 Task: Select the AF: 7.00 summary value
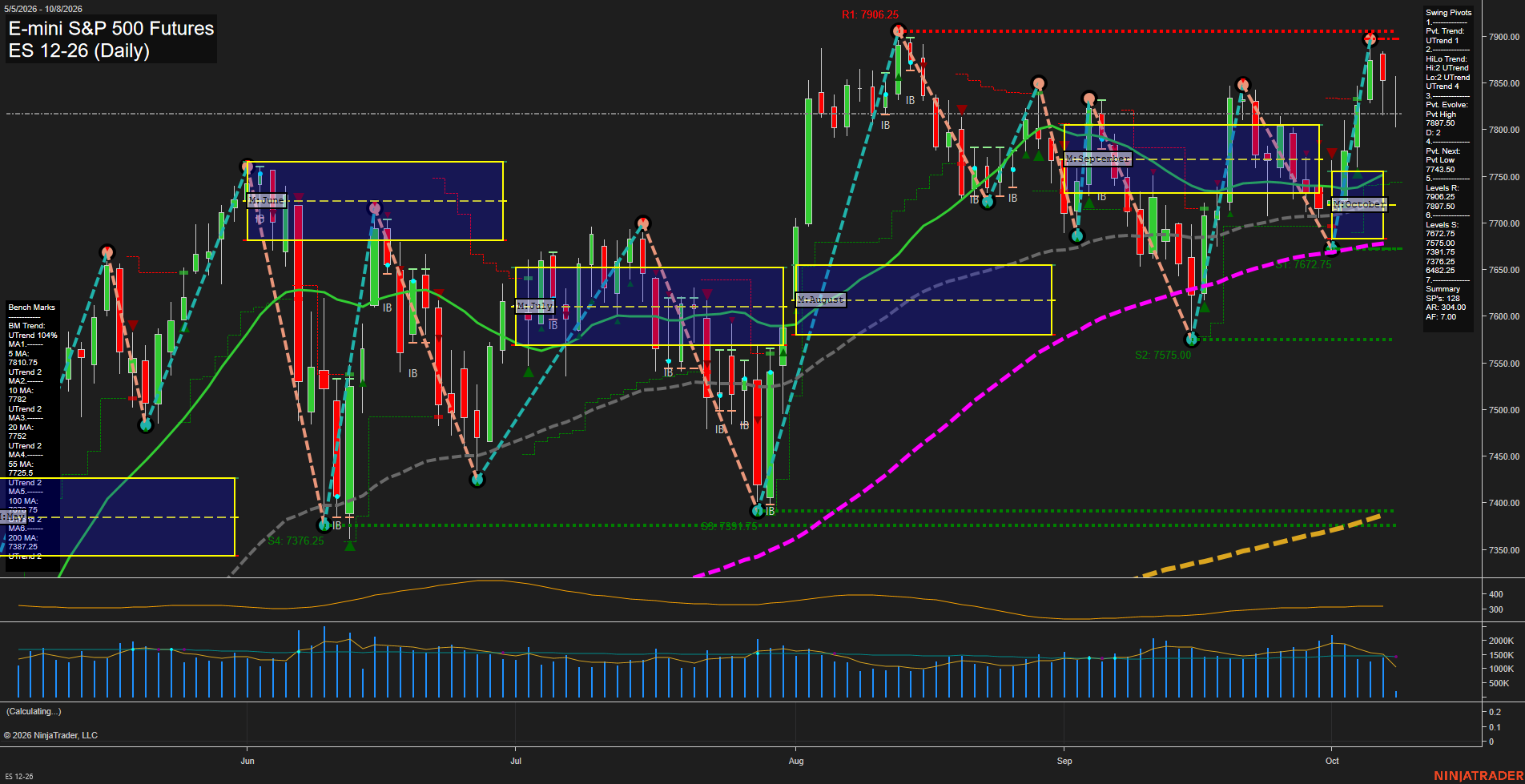[x=1441, y=317]
